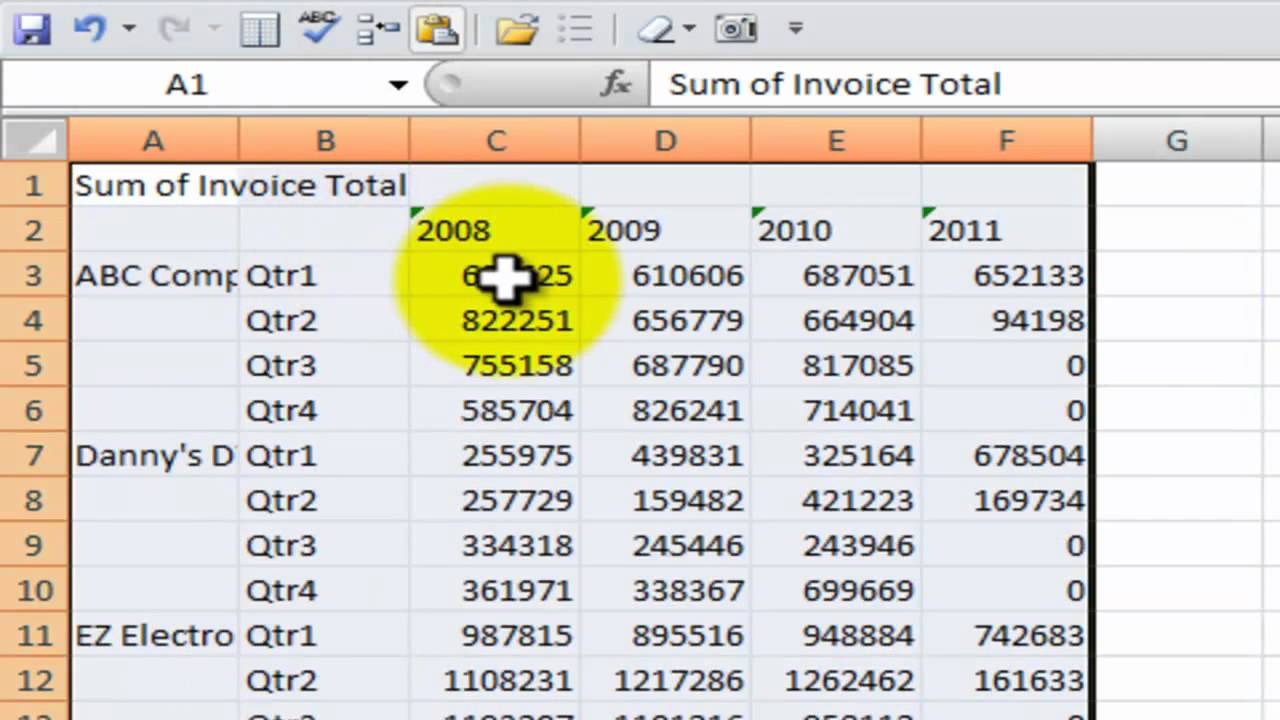Screen dimensions: 1280x720
Task: Click the Qtr3 cell in row 9
Action: [324, 545]
